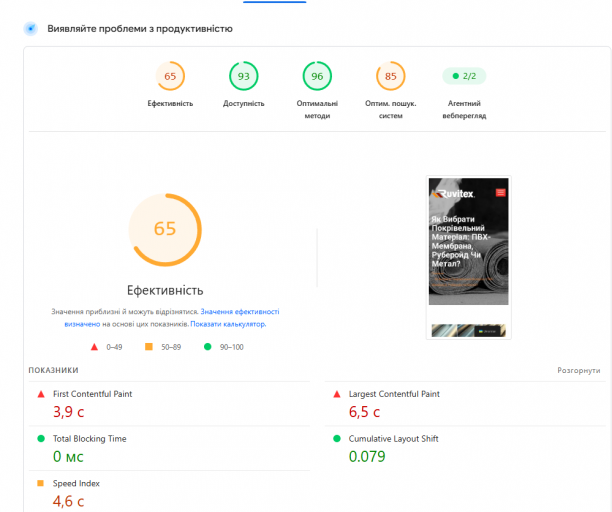Click the 0 мс value
Image resolution: width=612 pixels, height=512 pixels.
tap(68, 457)
